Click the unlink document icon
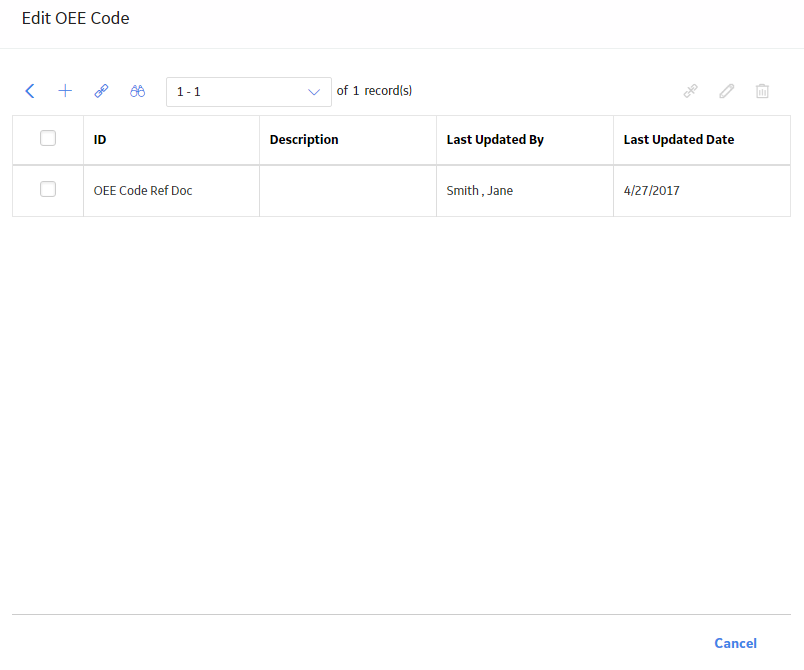 pyautogui.click(x=691, y=91)
